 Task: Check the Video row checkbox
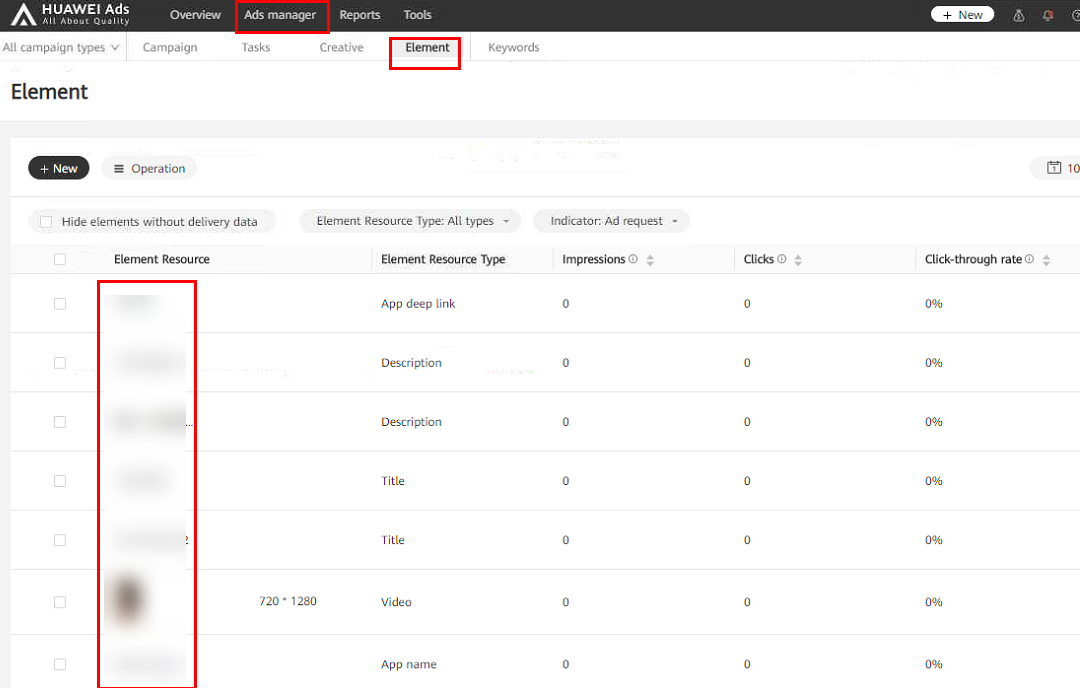(60, 602)
